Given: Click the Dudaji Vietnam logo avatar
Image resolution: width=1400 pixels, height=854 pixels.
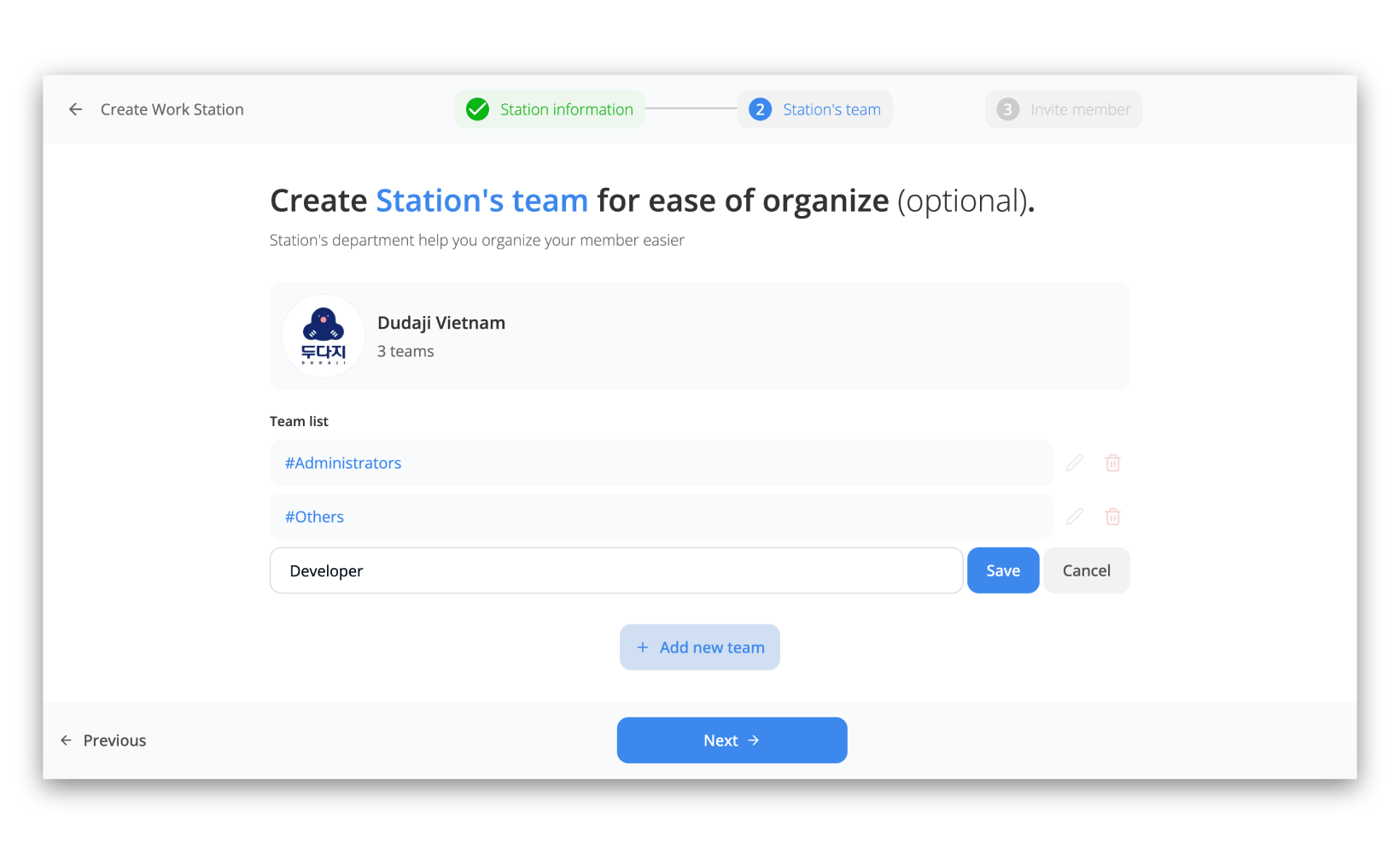Looking at the screenshot, I should coord(324,336).
